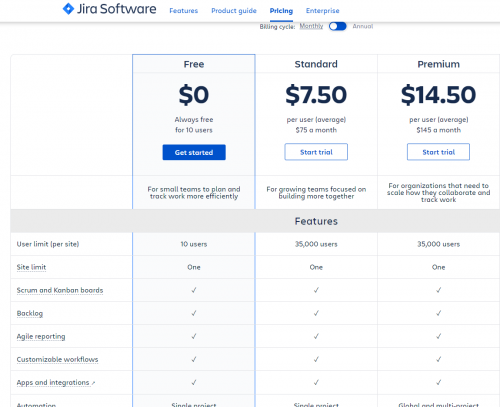Select the Pricing nav tab
Screen dimensions: 500x407
coord(281,11)
